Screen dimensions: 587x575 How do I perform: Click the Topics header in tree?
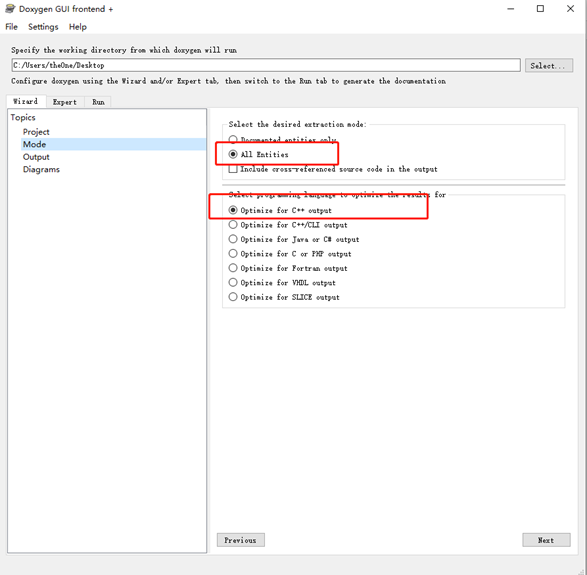[23, 118]
